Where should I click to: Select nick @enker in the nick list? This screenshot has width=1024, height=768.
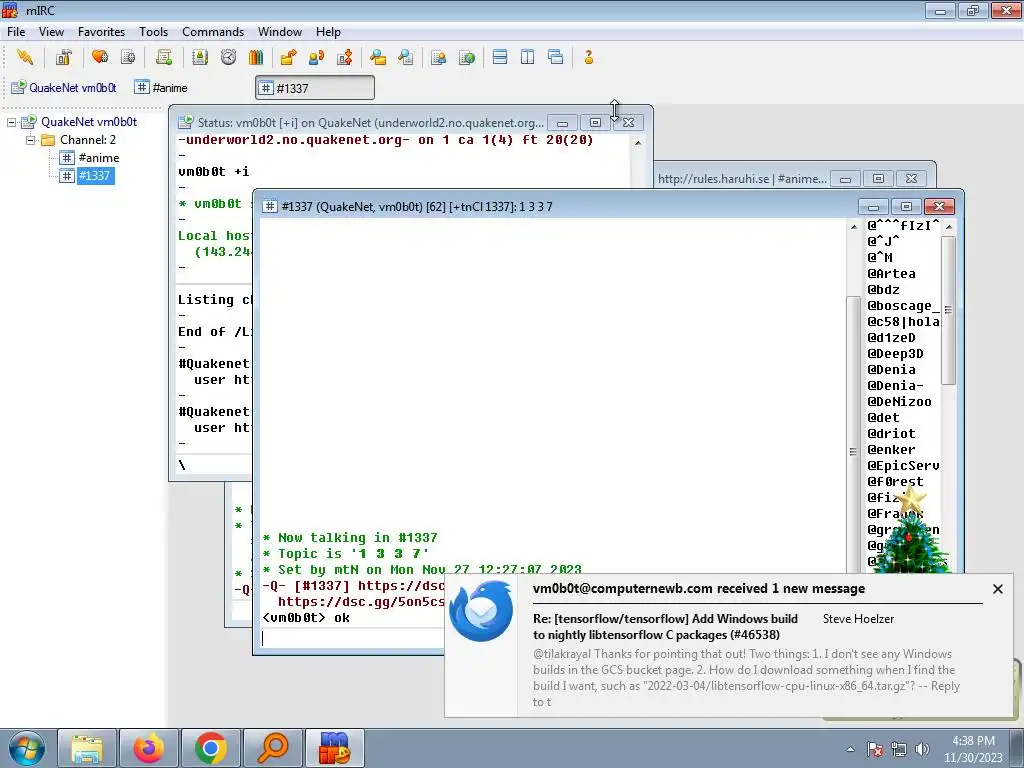891,449
